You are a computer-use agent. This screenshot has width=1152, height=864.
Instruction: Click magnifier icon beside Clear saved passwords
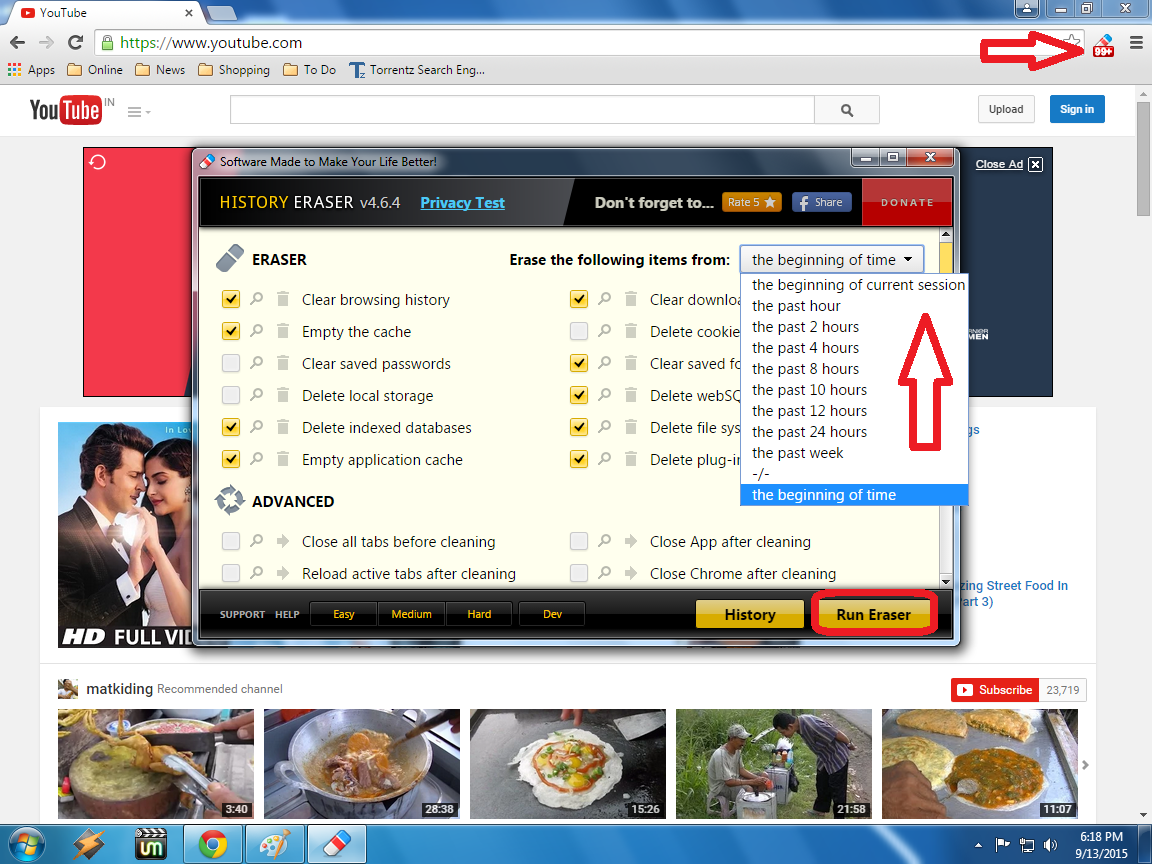[256, 363]
